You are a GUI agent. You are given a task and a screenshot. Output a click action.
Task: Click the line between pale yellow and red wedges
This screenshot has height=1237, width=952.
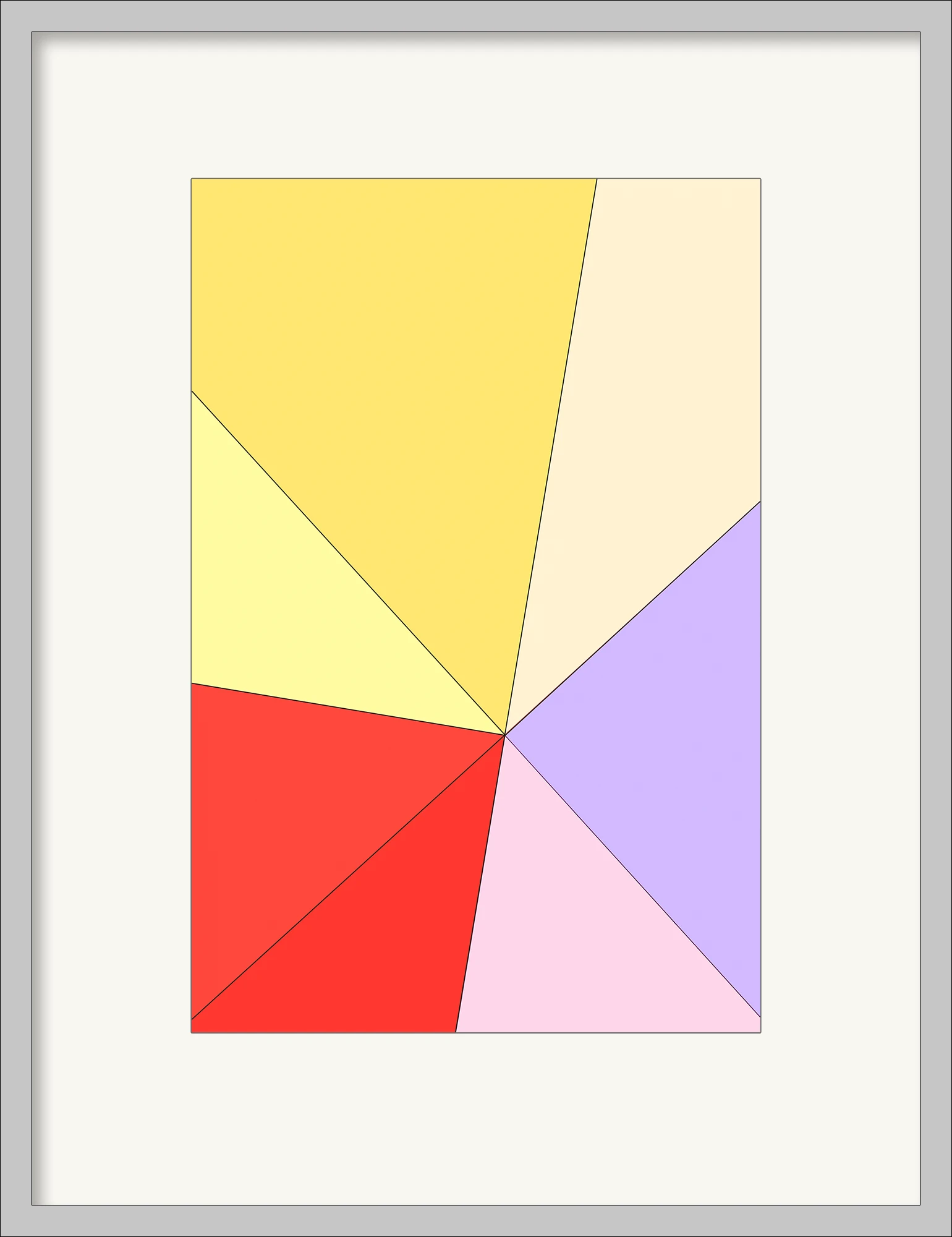point(346,709)
